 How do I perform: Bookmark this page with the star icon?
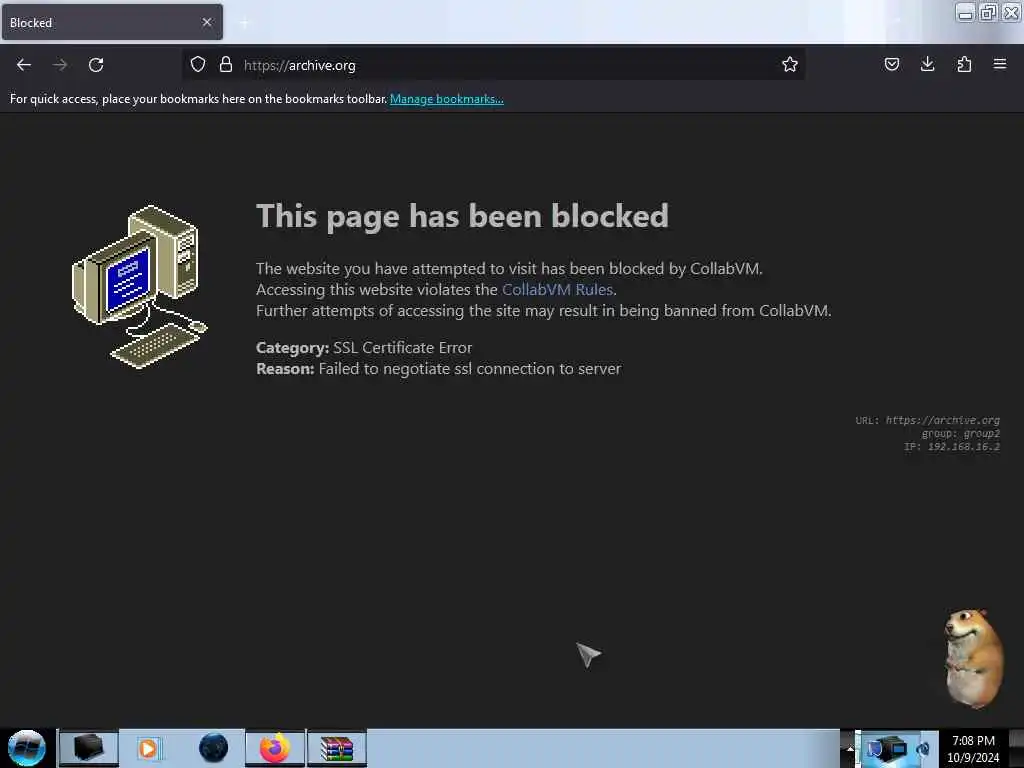pyautogui.click(x=790, y=64)
